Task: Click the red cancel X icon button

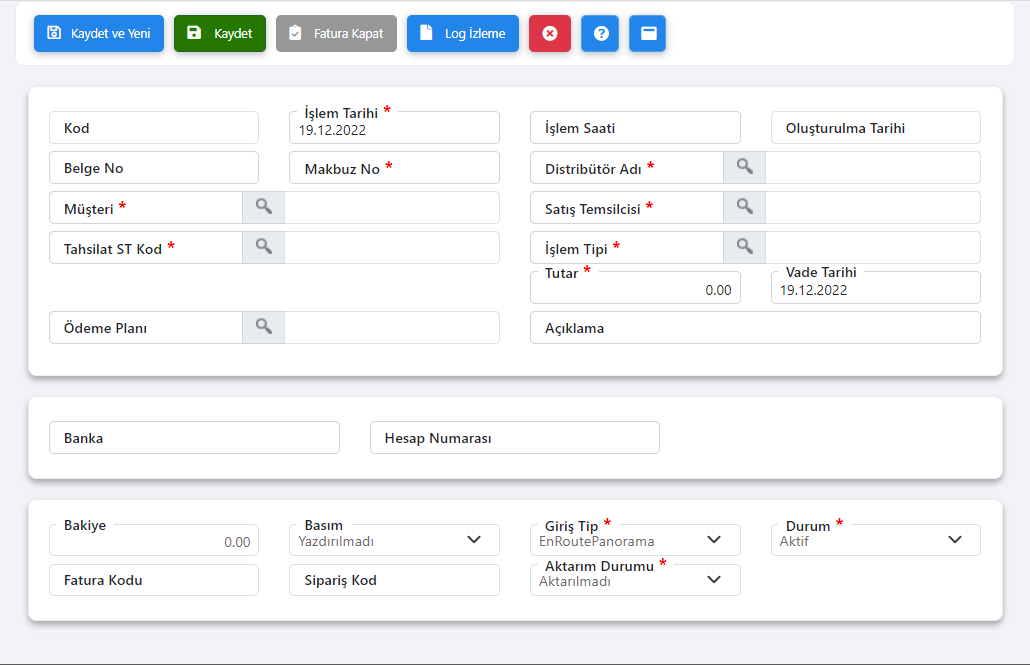Action: [x=549, y=33]
